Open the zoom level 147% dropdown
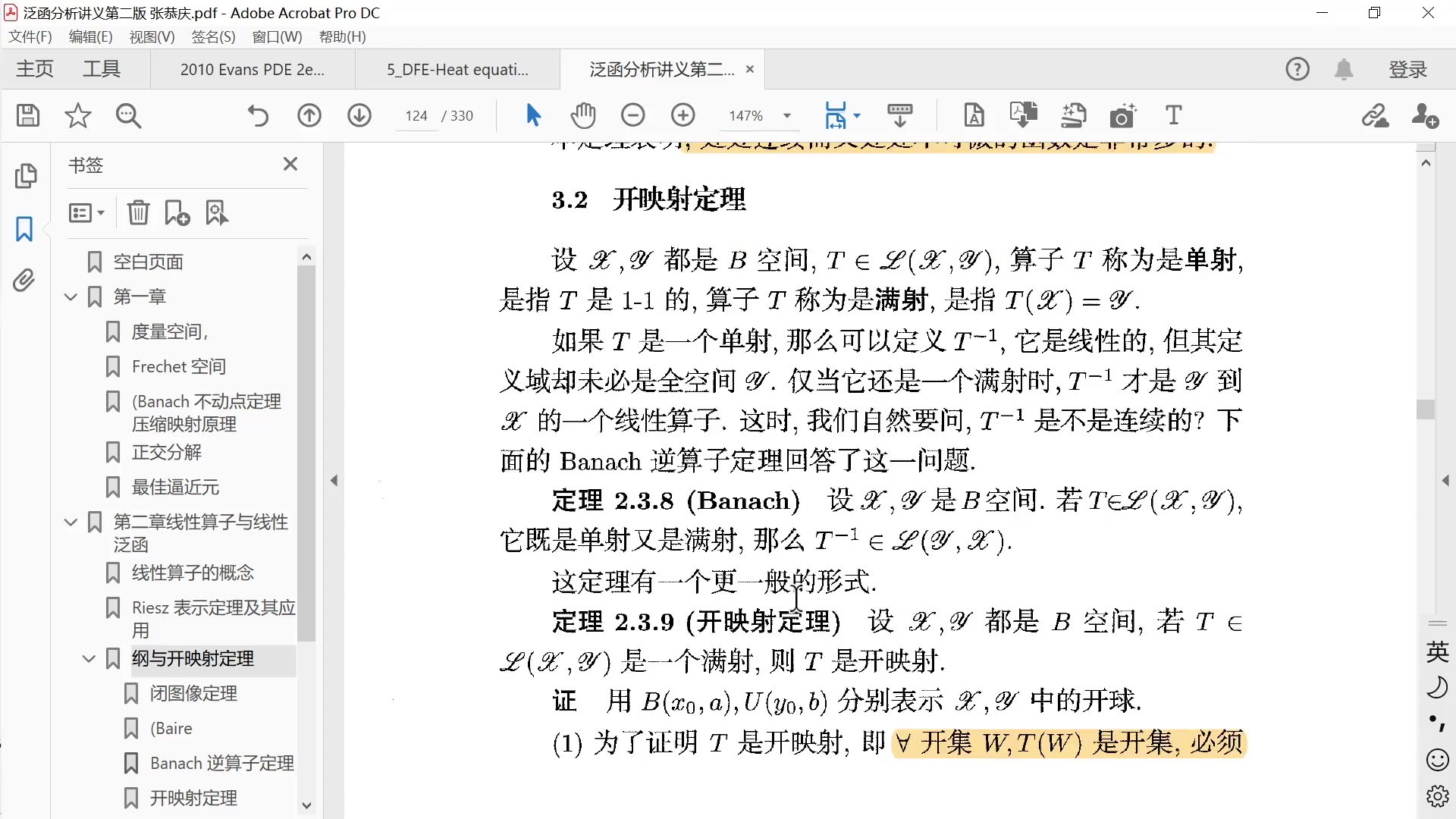 tap(786, 116)
